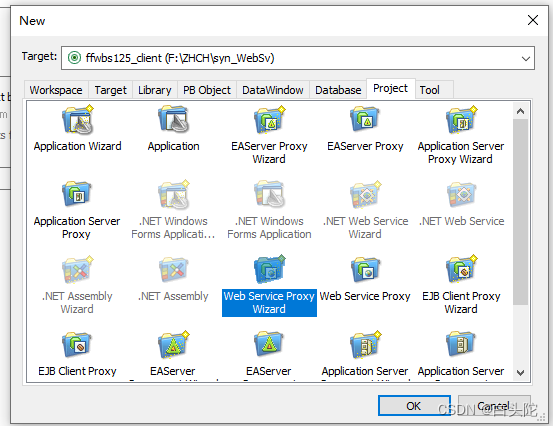Screen dimensions: 553x426
Task: Select the .NET Windows Forms Application icon
Action: coord(269,194)
